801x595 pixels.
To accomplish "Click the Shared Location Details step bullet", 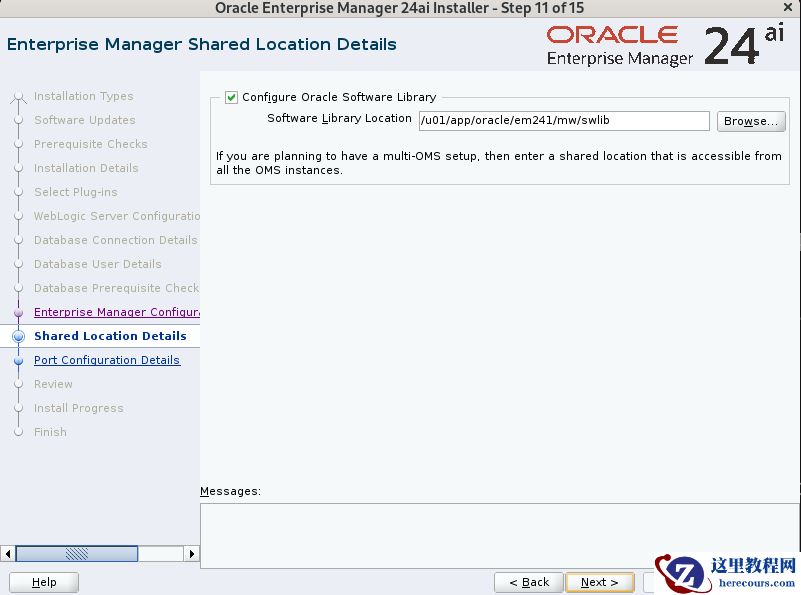I will (x=19, y=336).
